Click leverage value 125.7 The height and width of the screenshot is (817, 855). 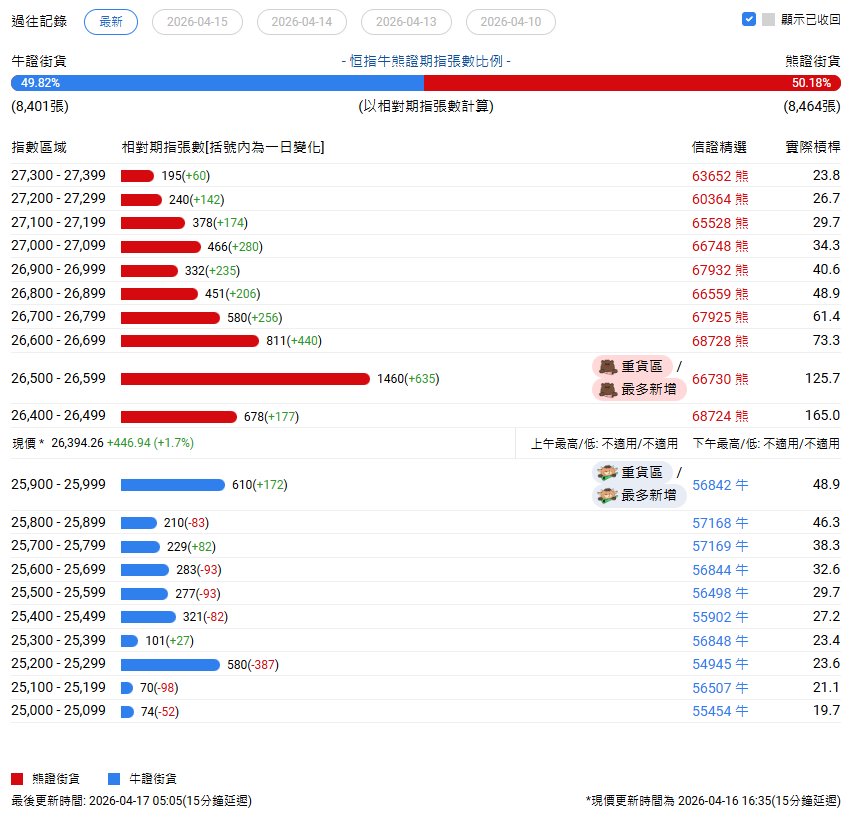(822, 379)
